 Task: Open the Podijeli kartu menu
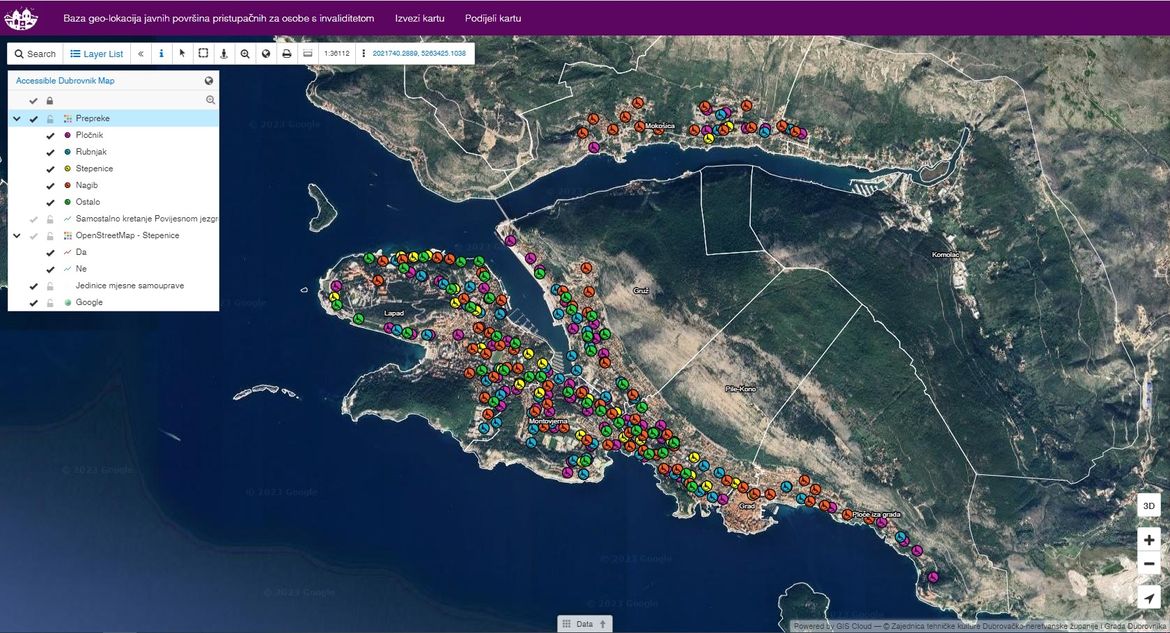tap(493, 18)
